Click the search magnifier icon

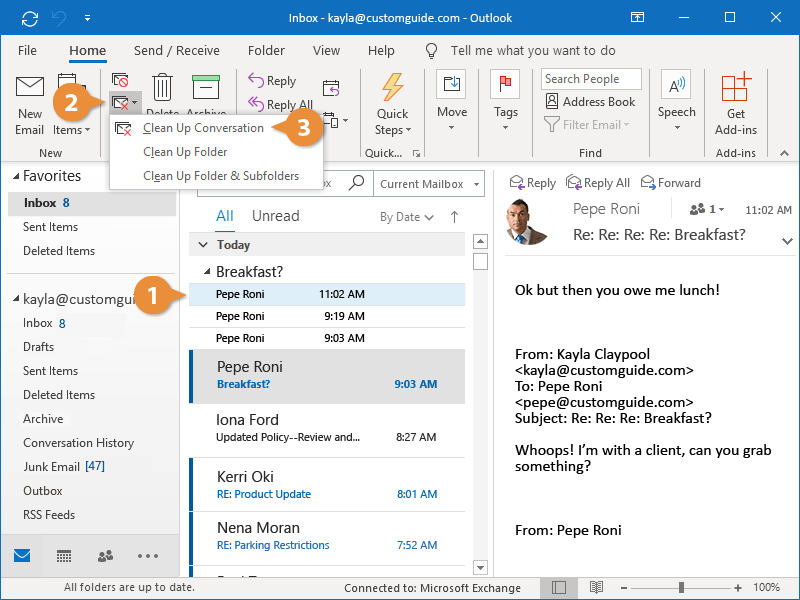[x=356, y=183]
